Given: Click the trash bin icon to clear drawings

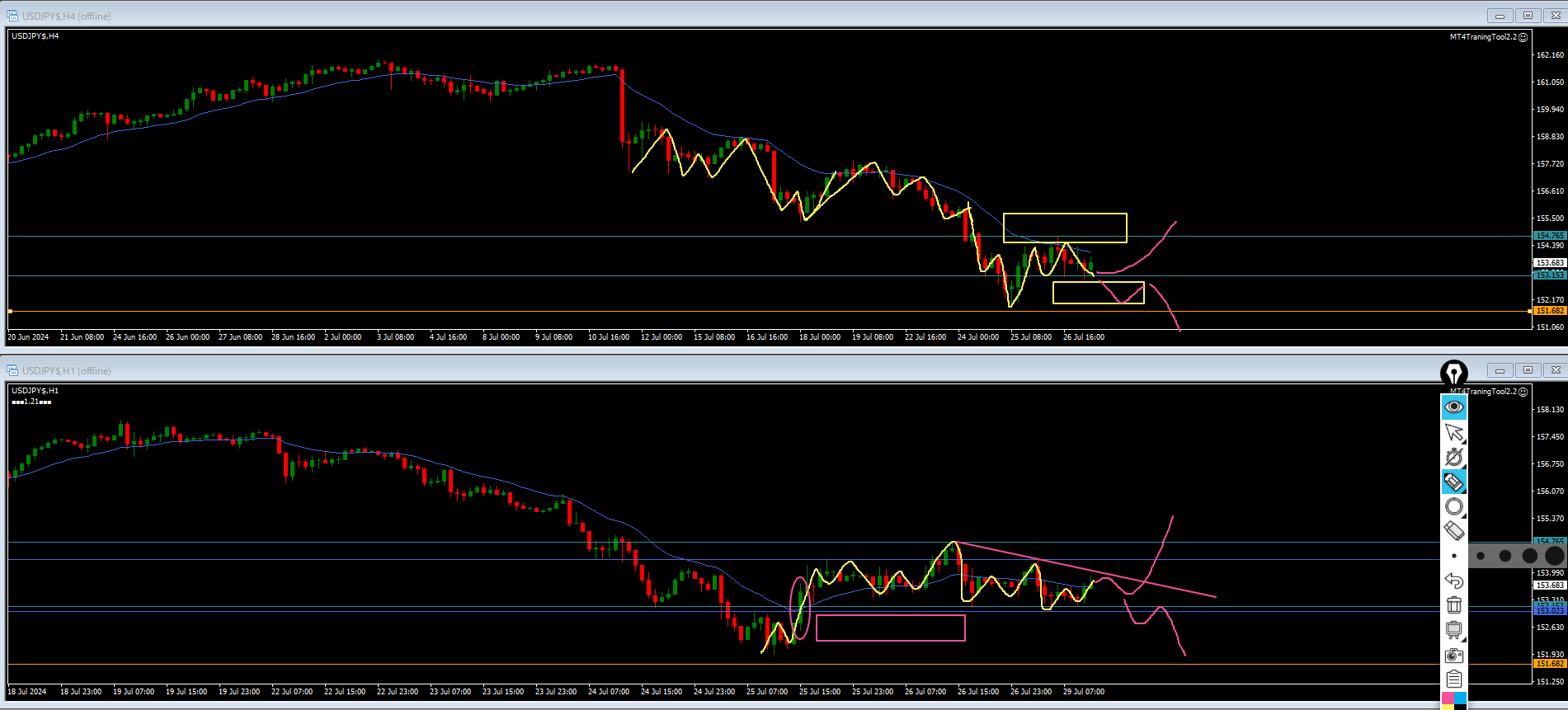Looking at the screenshot, I should pyautogui.click(x=1453, y=605).
